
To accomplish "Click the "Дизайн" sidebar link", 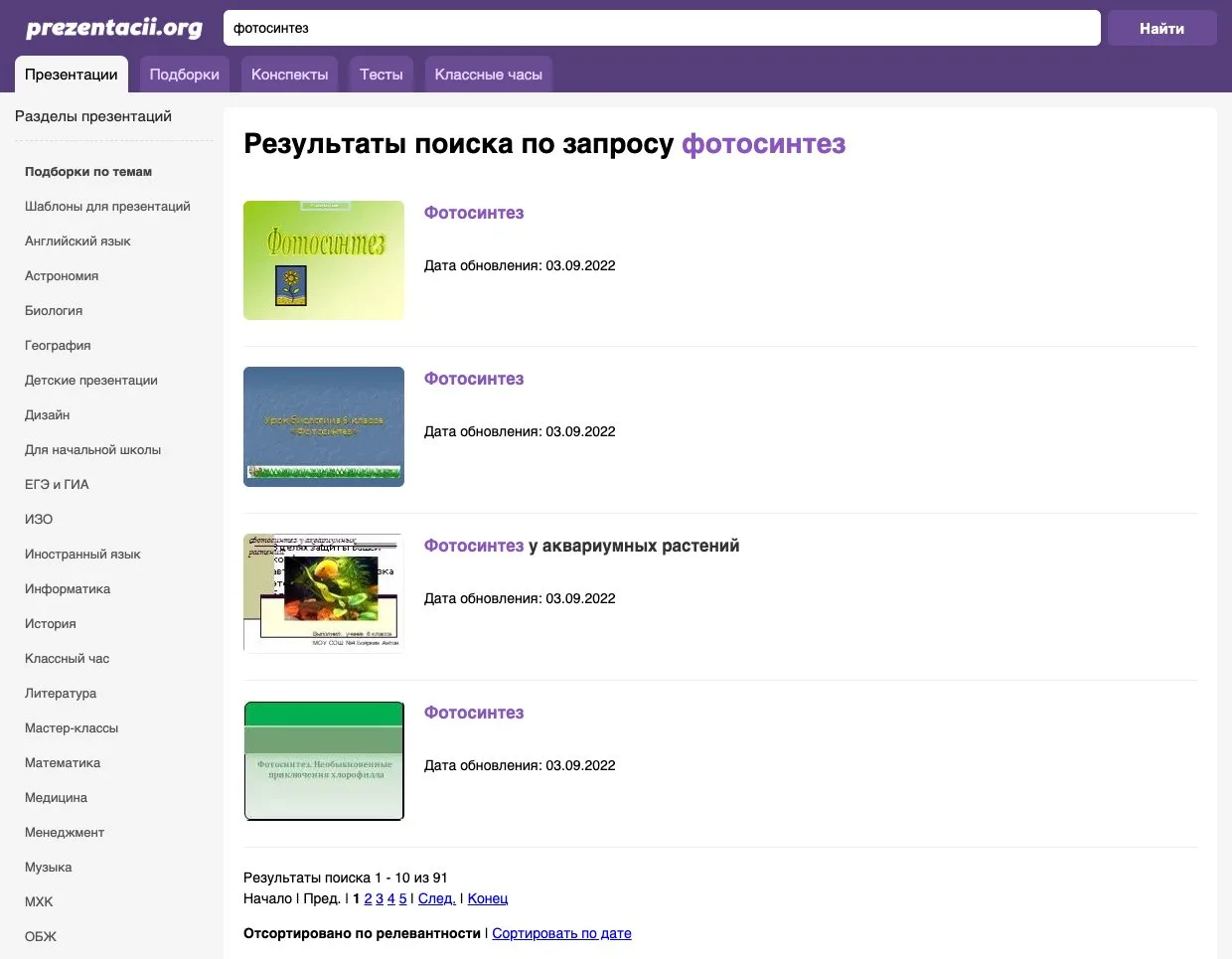I will tap(48, 414).
